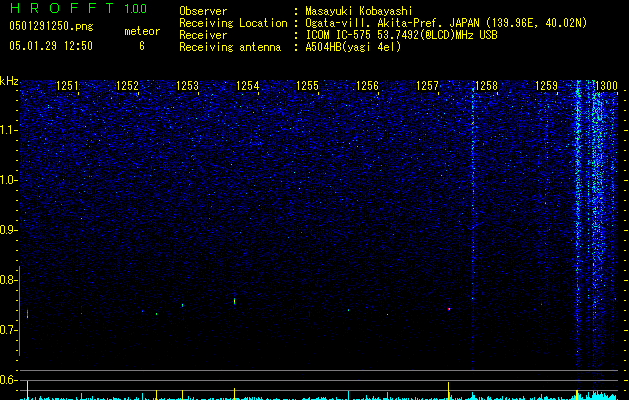The height and width of the screenshot is (400, 629).
Task: Click the 0.8 kHz frequency label
Action: point(9,280)
